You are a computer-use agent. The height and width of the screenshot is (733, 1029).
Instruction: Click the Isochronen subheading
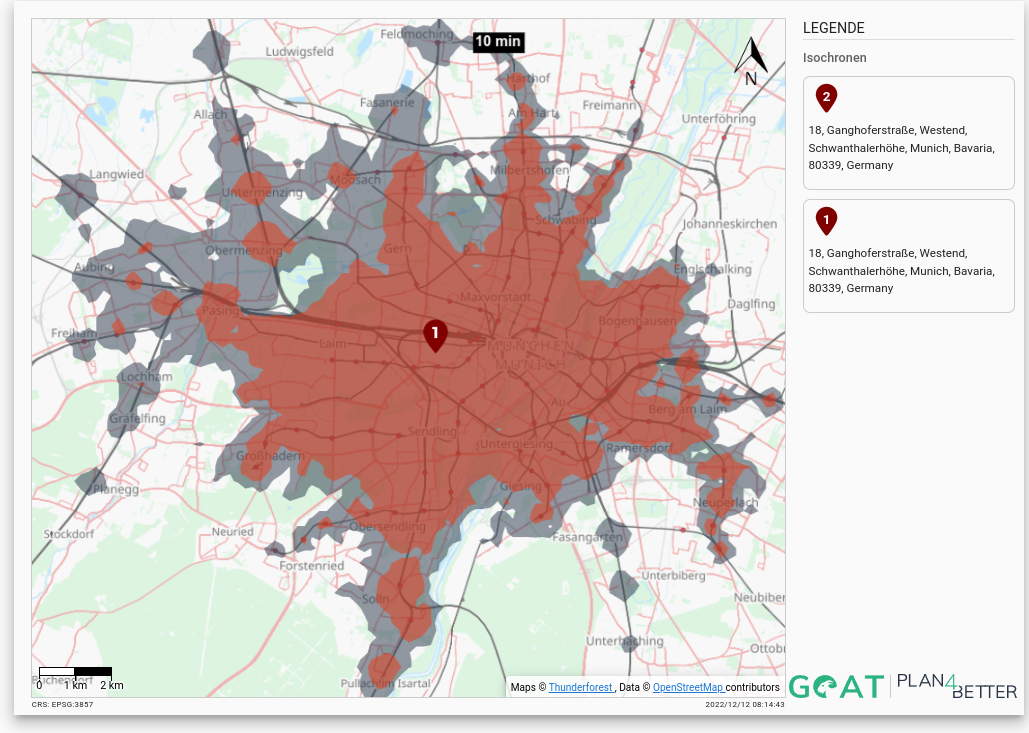coord(835,58)
